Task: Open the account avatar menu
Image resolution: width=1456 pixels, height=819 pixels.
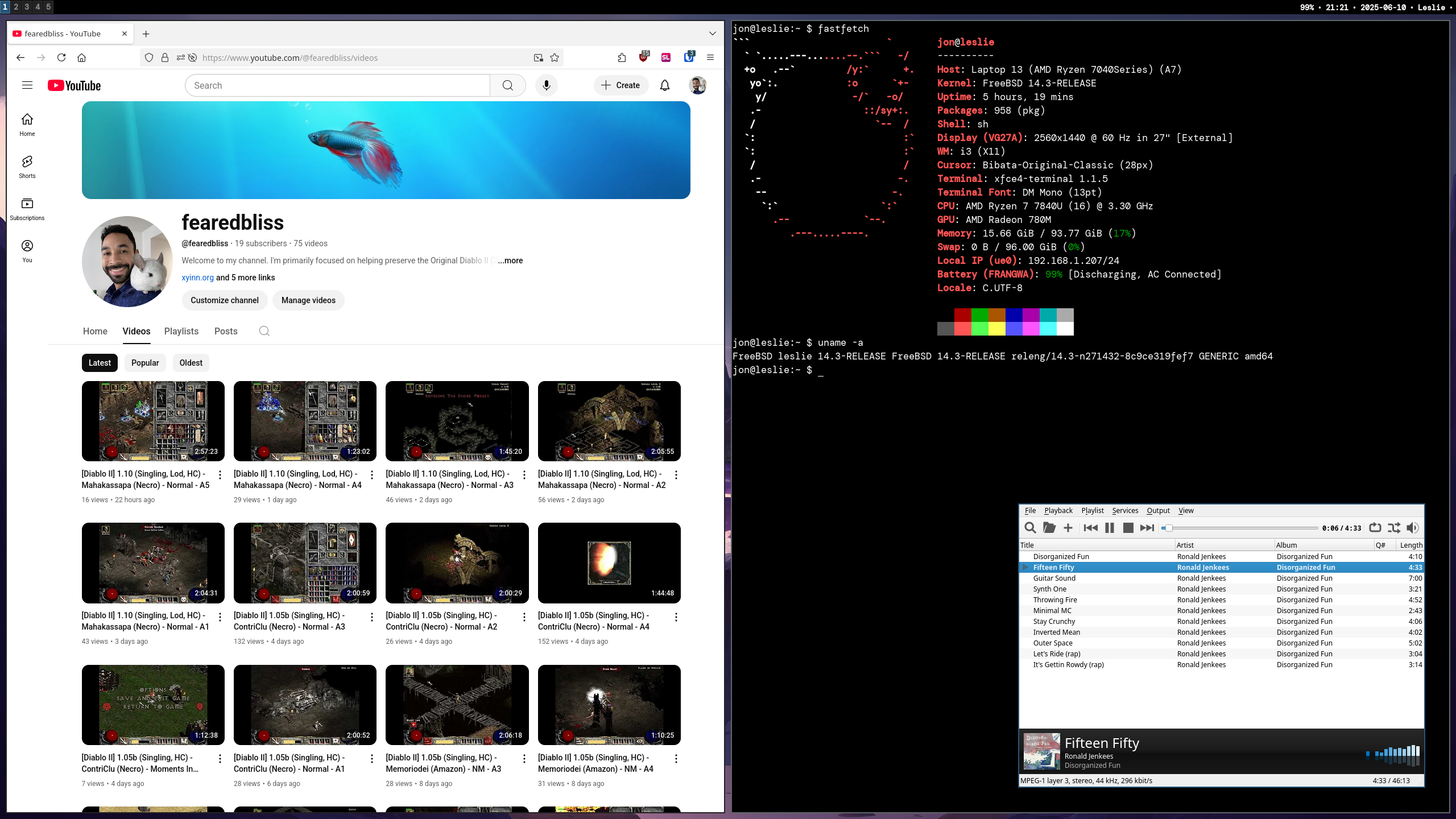Action: tap(697, 85)
